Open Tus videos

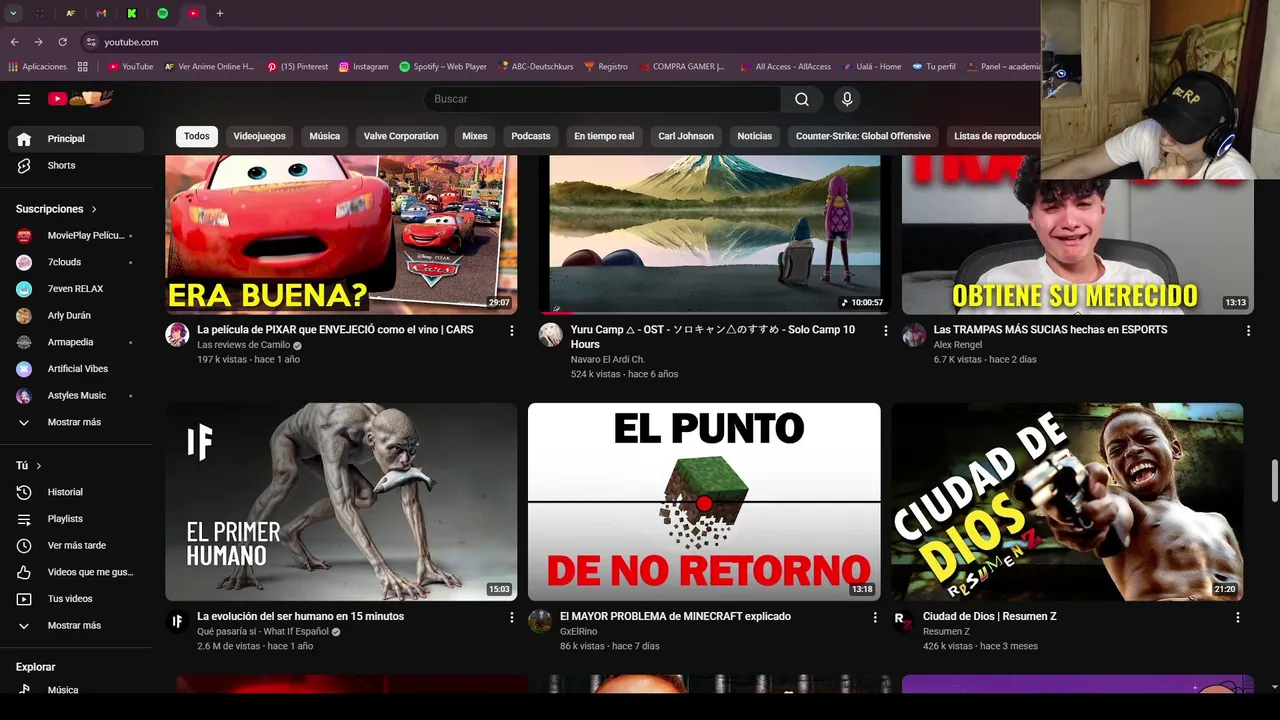coord(76,599)
